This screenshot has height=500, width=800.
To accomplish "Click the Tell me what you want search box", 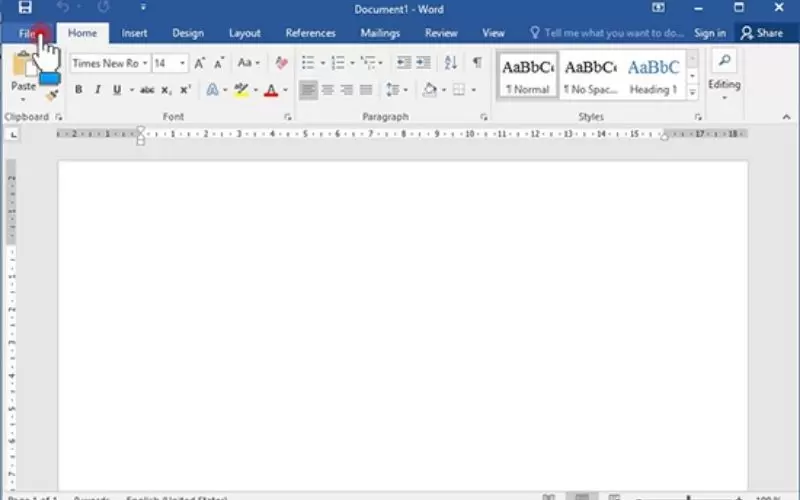I will [607, 34].
